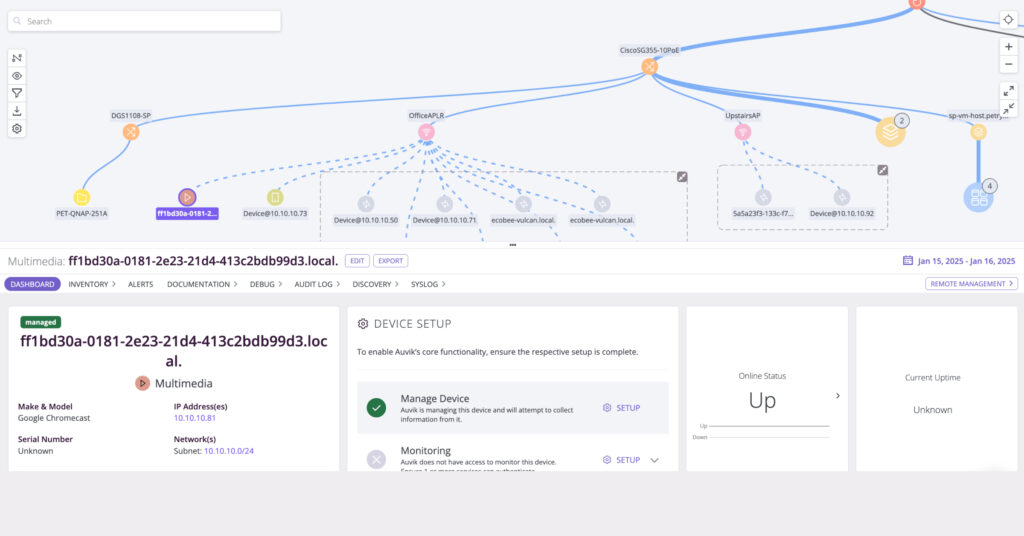The width and height of the screenshot is (1024, 536).
Task: Click the Device Setup gear icon
Action: 363,324
